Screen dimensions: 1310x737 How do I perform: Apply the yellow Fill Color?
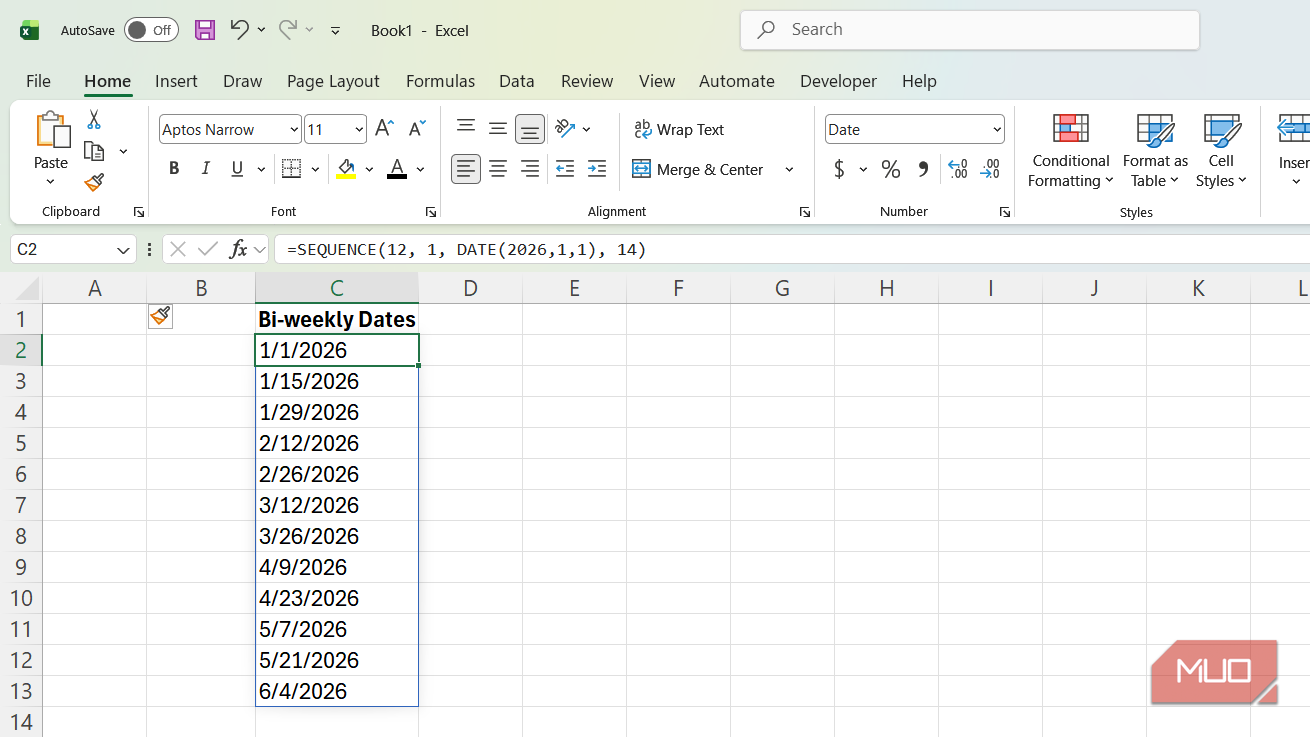pos(346,169)
